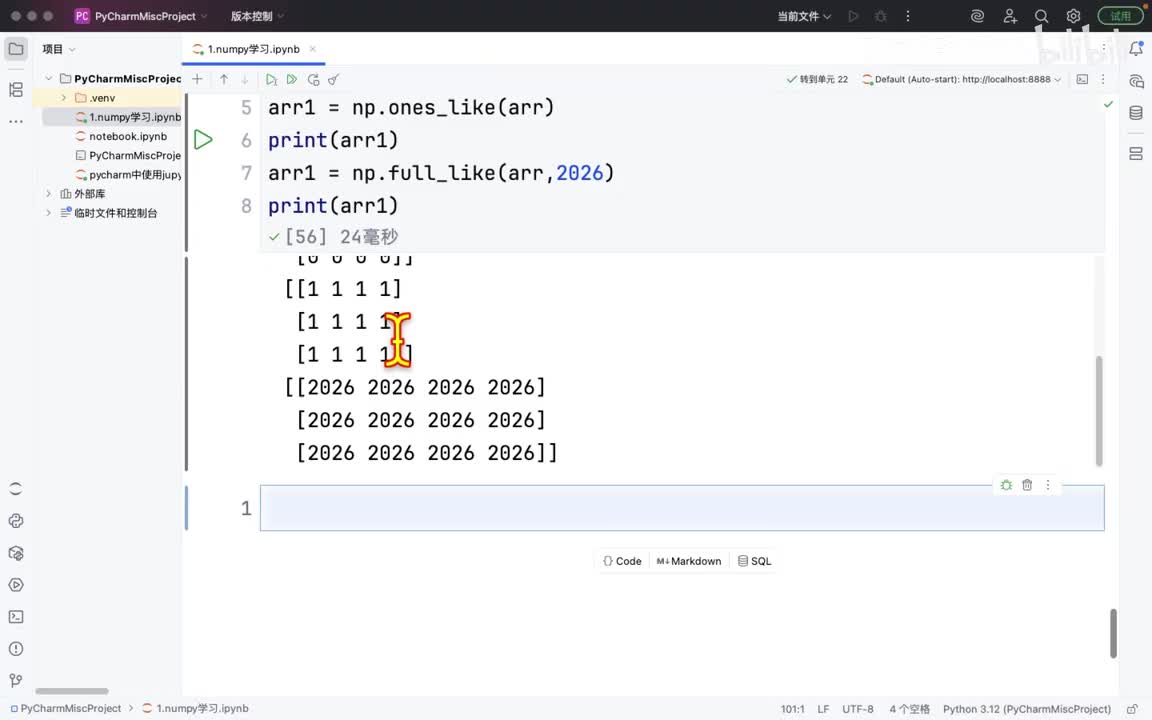Open the Git version control icon in left sidebar
The width and height of the screenshot is (1152, 720).
pyautogui.click(x=16, y=680)
